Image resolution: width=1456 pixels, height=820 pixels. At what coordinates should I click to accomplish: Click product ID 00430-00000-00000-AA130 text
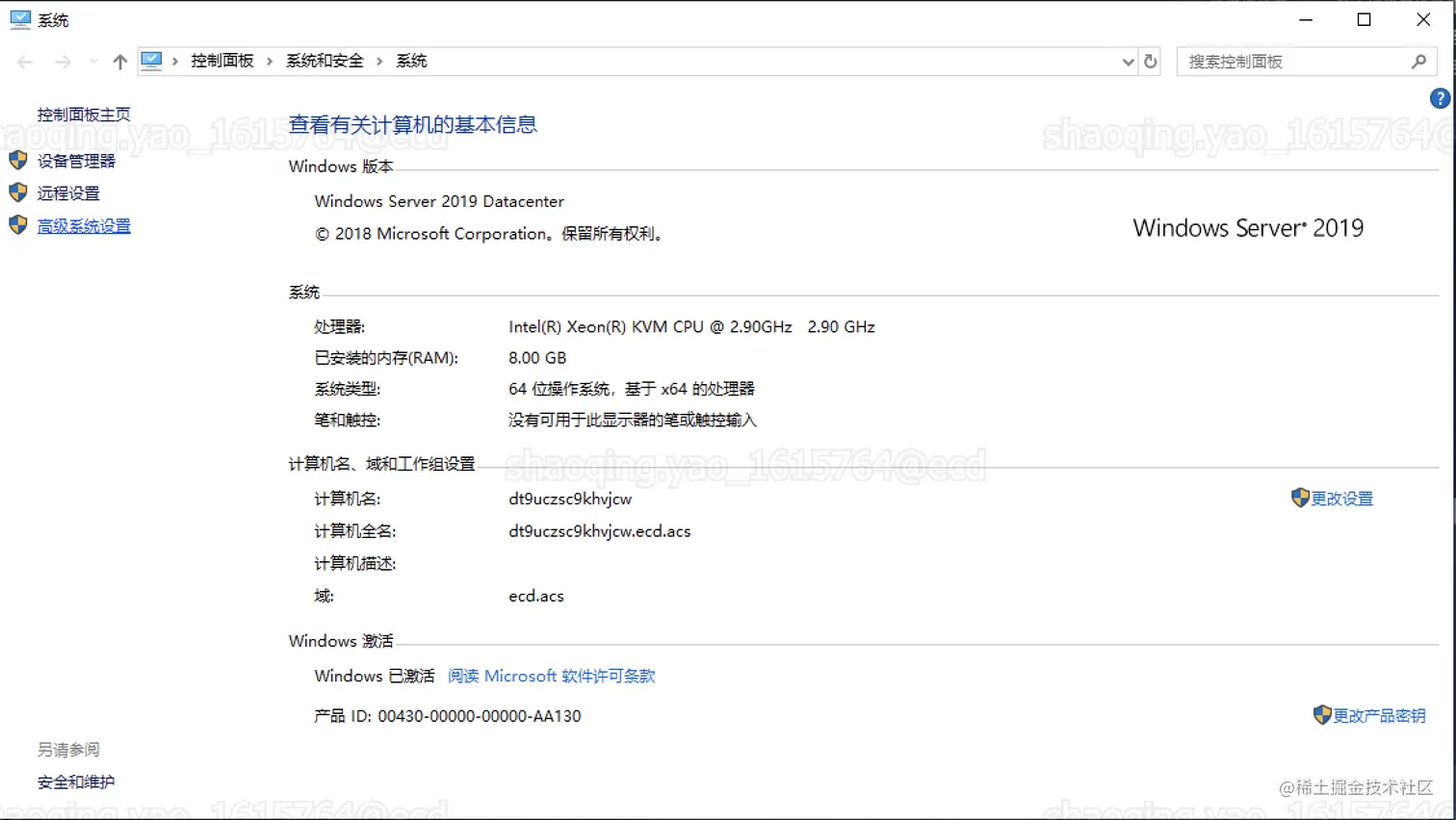(480, 716)
